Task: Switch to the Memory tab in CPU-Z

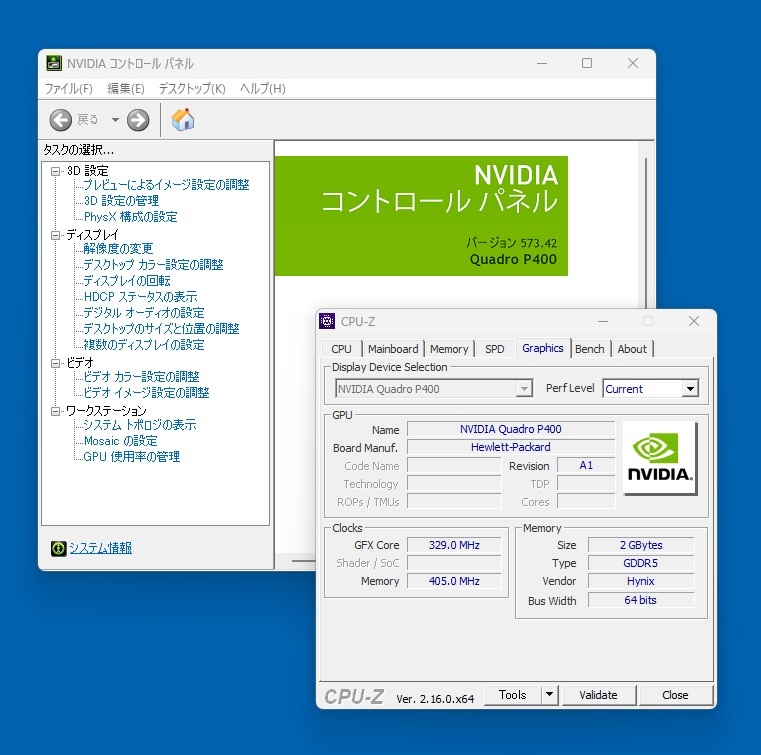Action: (449, 349)
